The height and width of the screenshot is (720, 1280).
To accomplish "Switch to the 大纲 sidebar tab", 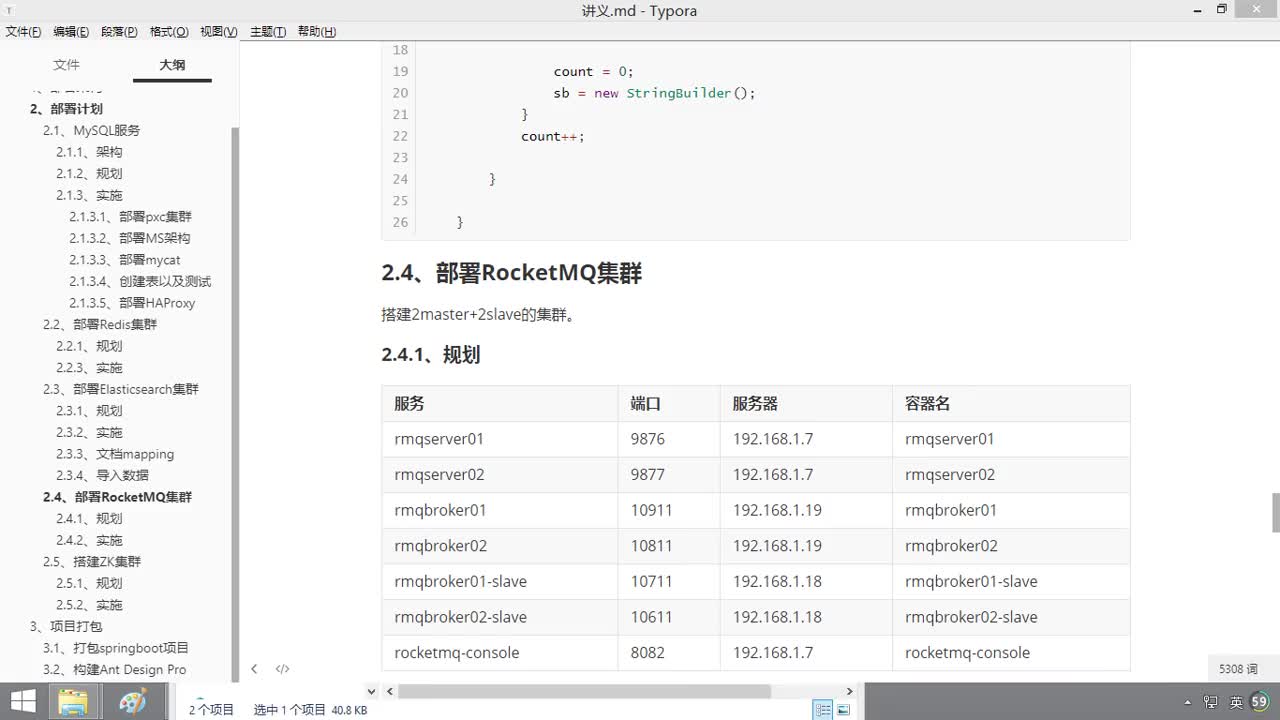I will pos(172,65).
